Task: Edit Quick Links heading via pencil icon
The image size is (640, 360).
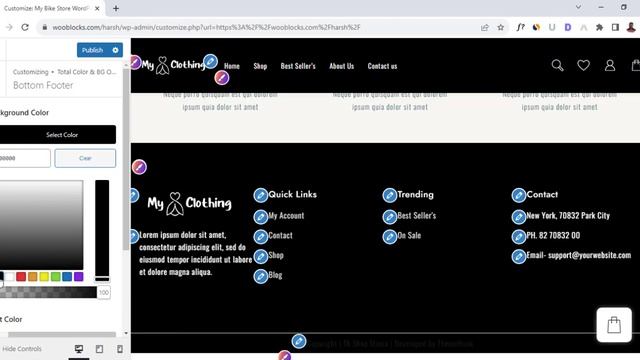Action: (260, 195)
